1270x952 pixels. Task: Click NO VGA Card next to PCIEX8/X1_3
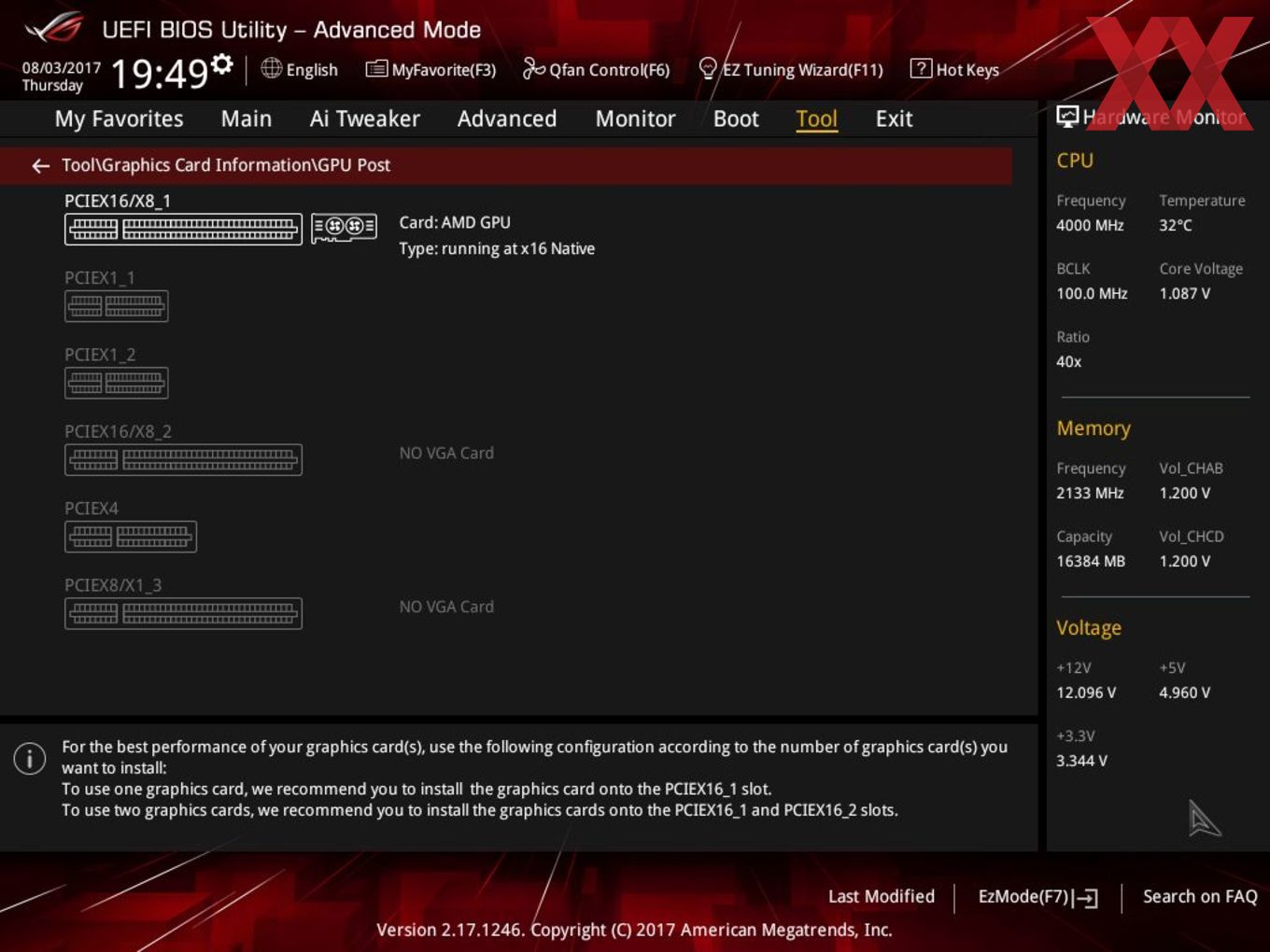pyautogui.click(x=446, y=607)
